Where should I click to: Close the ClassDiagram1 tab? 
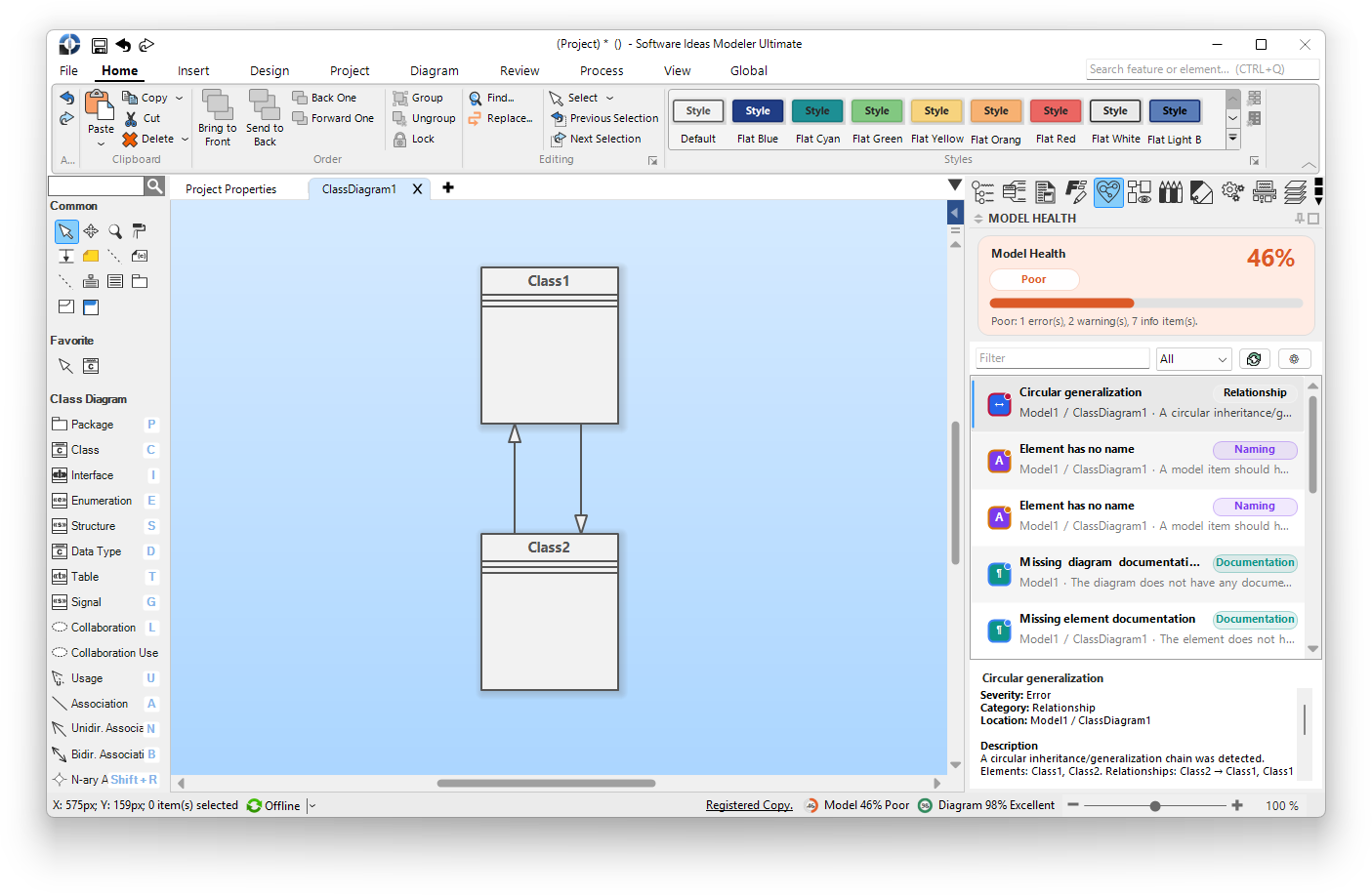(417, 189)
